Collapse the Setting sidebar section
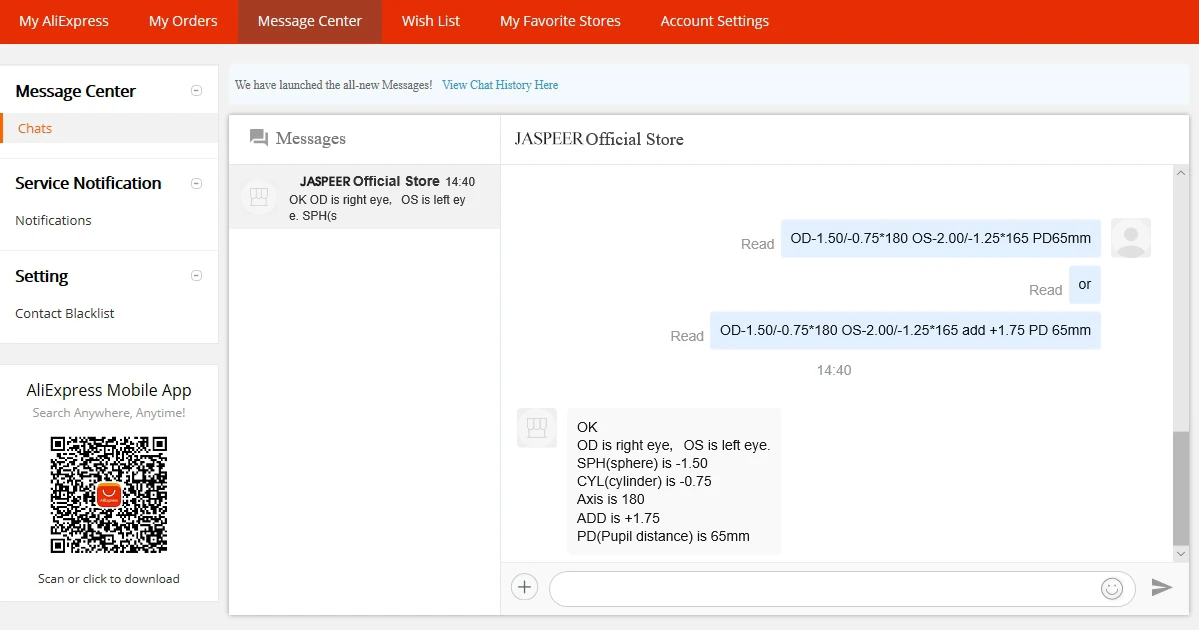Screen dimensions: 1199x630 [197, 276]
